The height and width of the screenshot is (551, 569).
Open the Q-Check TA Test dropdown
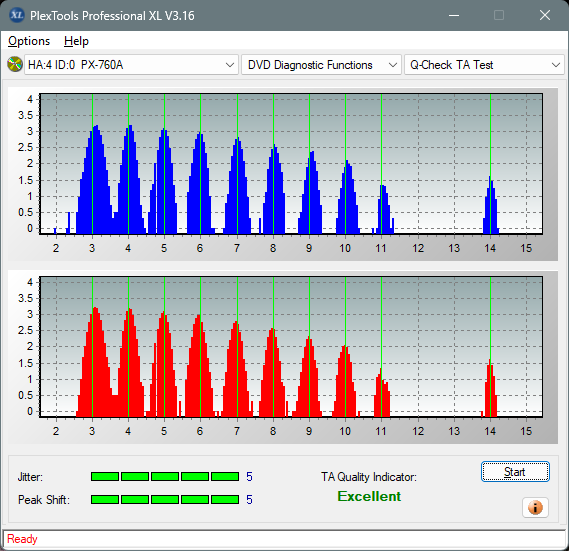point(484,65)
